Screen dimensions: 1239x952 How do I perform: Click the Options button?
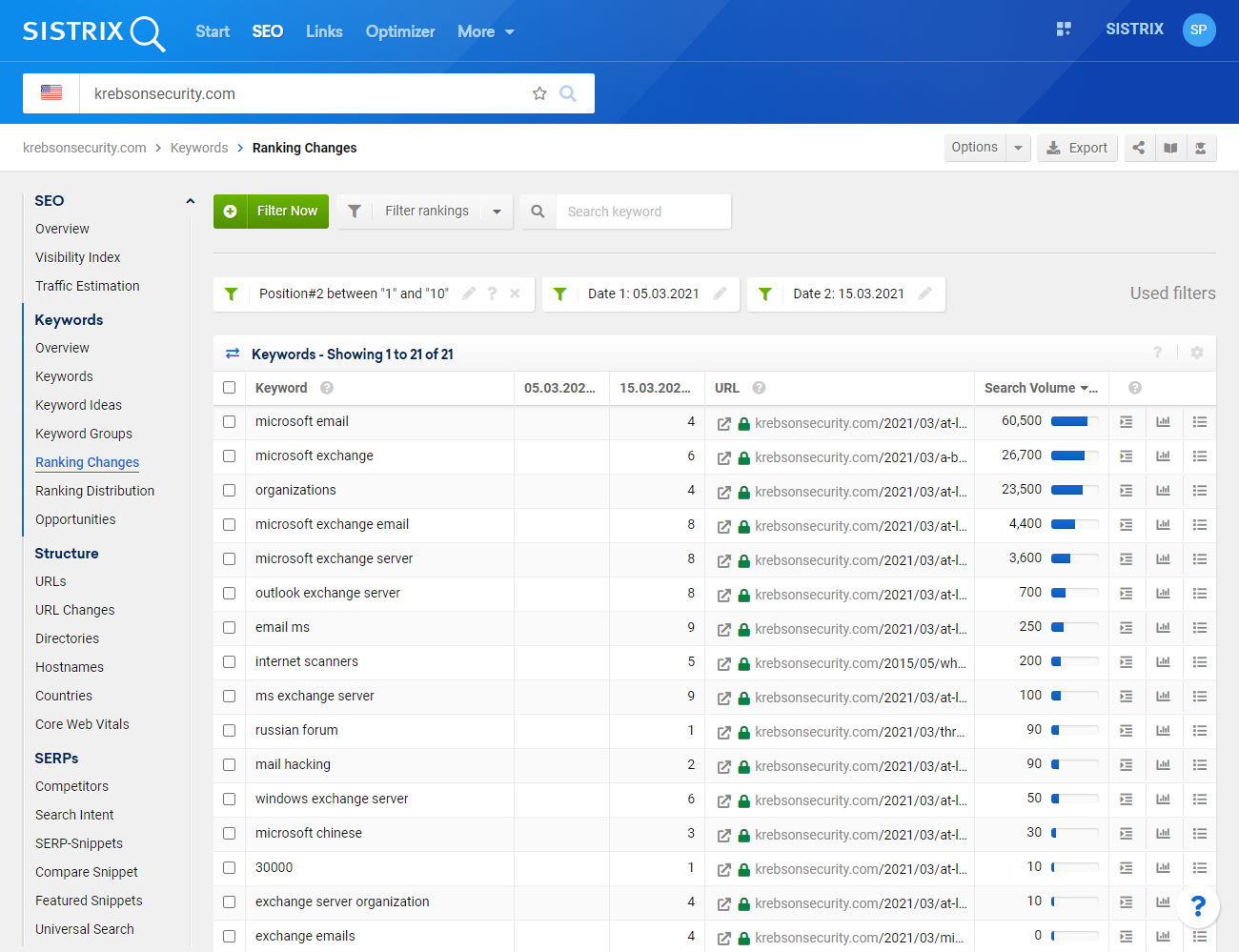point(974,148)
